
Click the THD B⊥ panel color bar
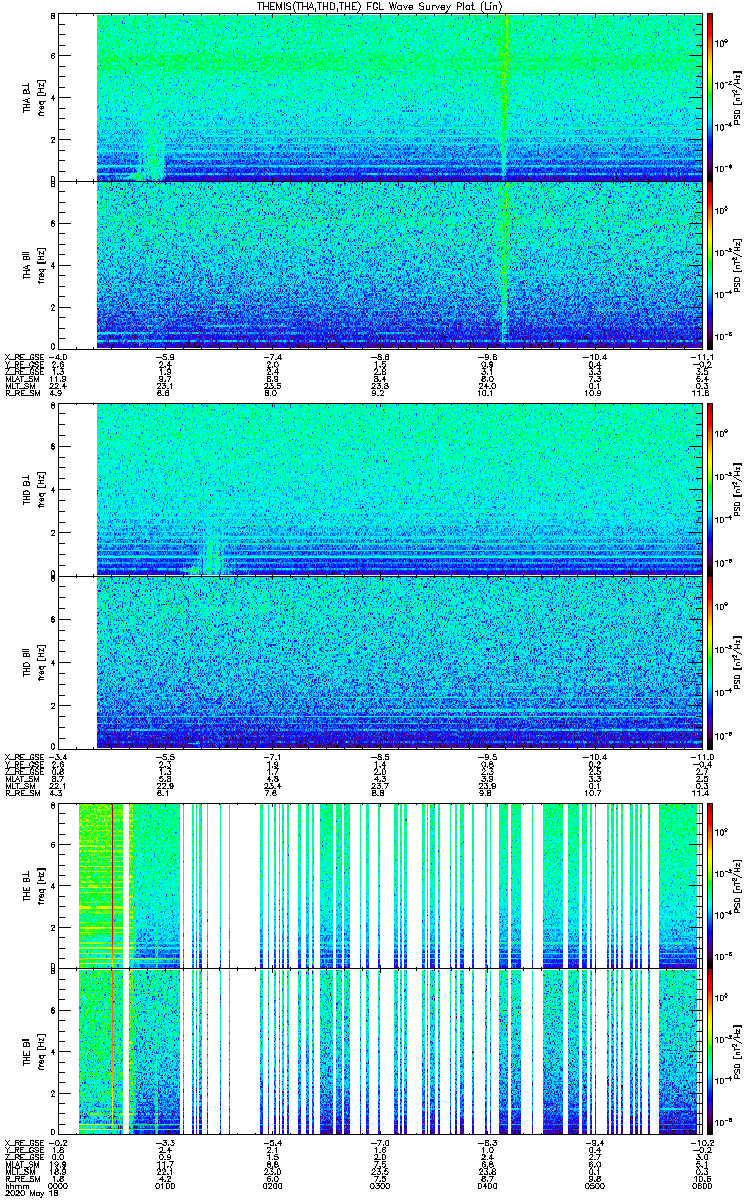[710, 487]
